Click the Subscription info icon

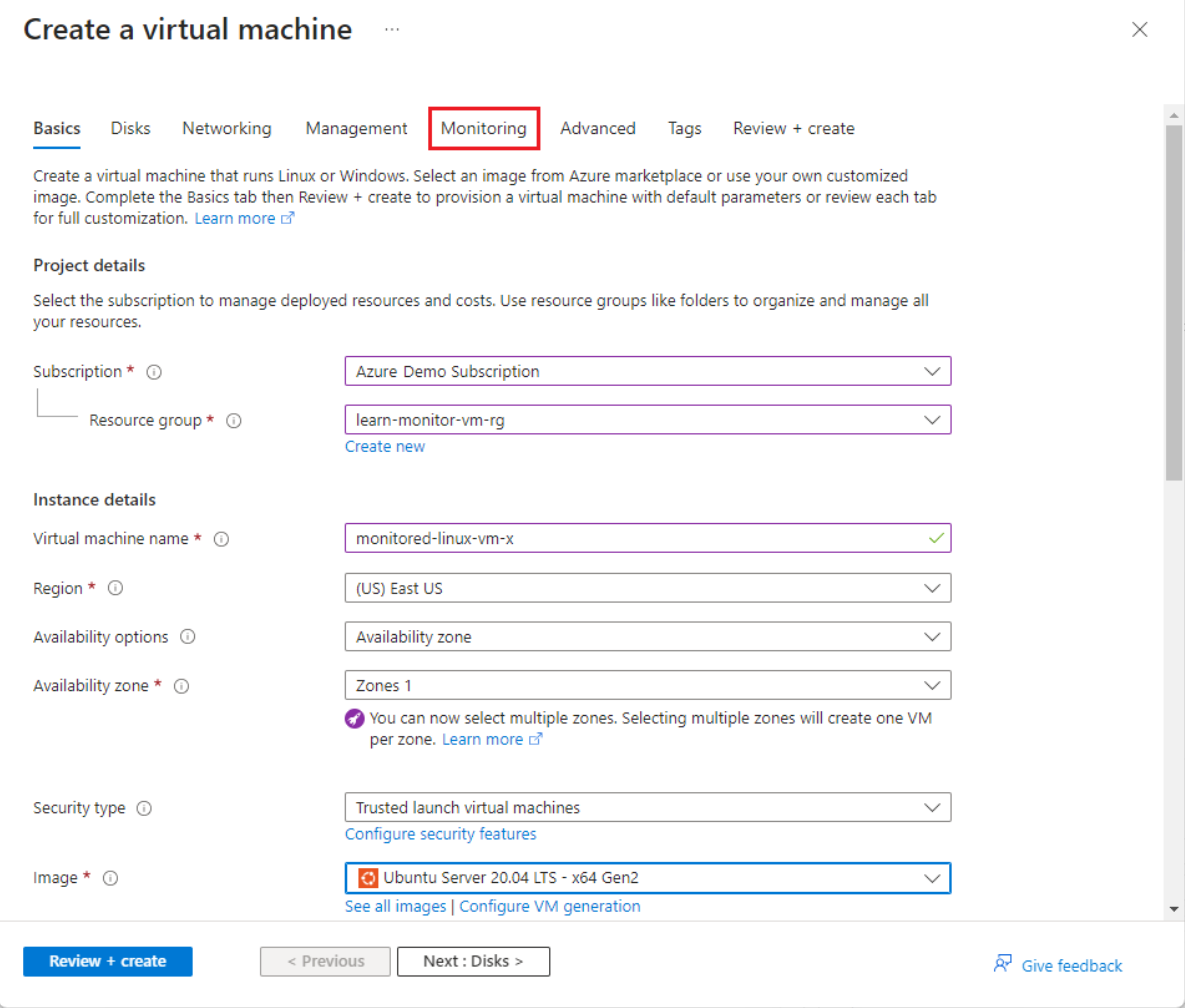point(154,371)
